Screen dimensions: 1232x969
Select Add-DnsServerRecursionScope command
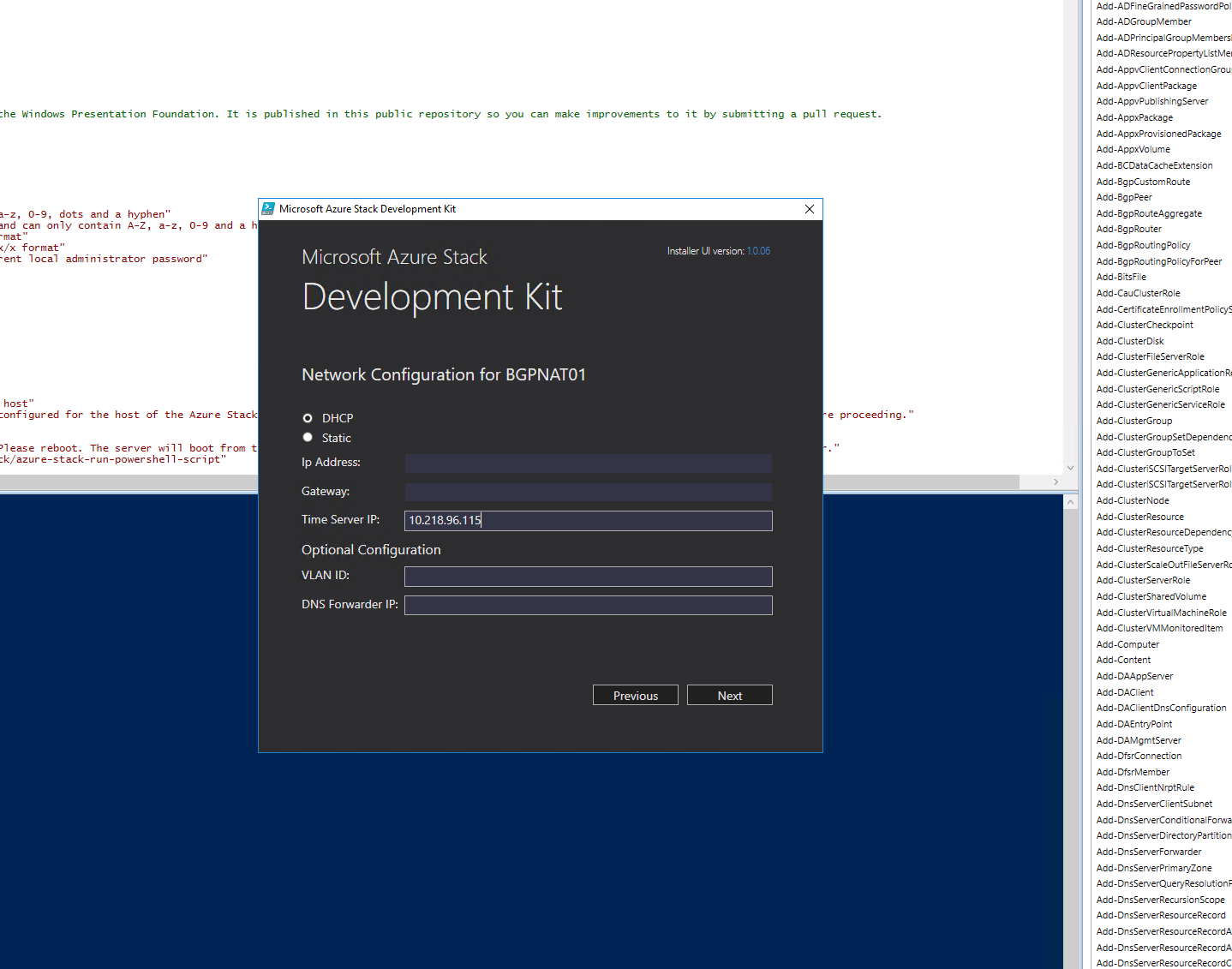pyautogui.click(x=1161, y=900)
